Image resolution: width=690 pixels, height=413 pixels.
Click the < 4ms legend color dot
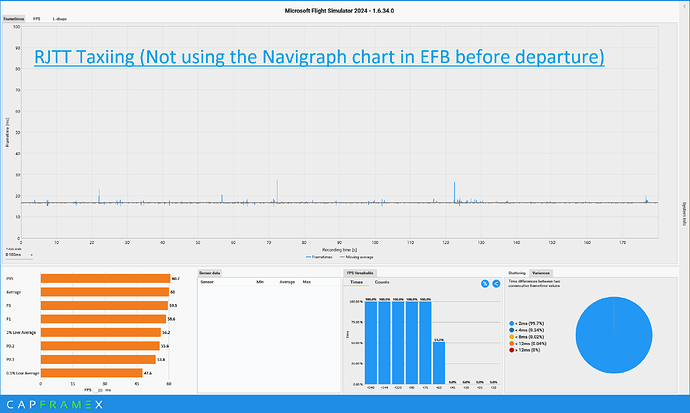(x=511, y=330)
